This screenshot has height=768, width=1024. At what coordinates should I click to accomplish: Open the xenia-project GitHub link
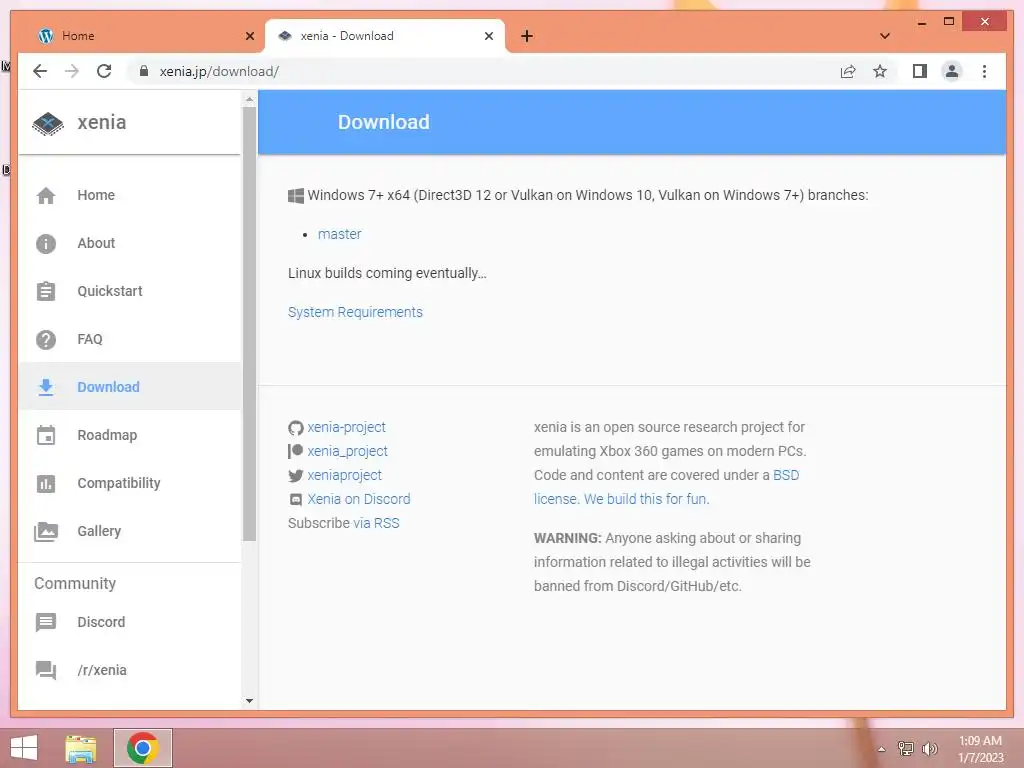click(347, 427)
